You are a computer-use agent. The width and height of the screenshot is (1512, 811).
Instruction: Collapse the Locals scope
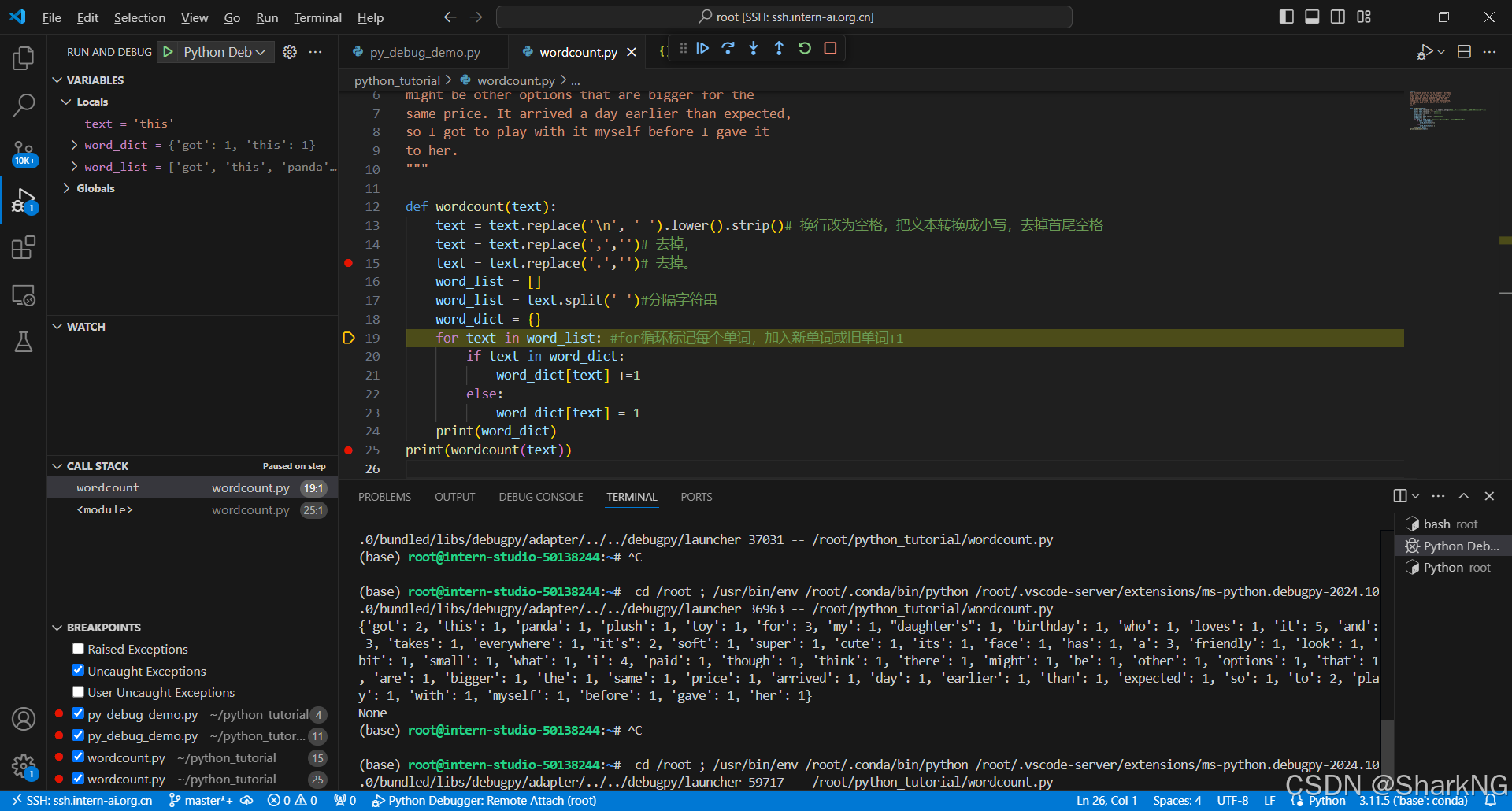[x=66, y=102]
